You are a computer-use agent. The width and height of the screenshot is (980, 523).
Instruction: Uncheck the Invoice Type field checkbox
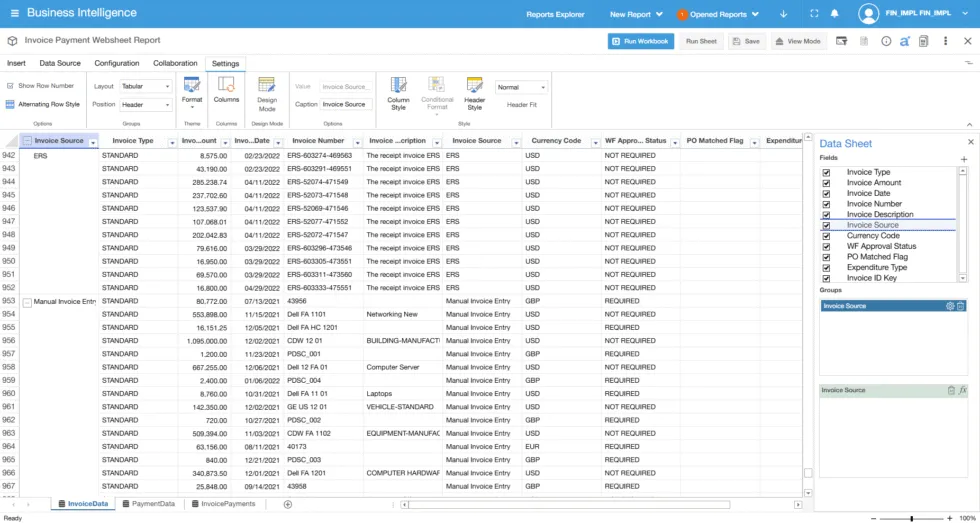(x=826, y=172)
